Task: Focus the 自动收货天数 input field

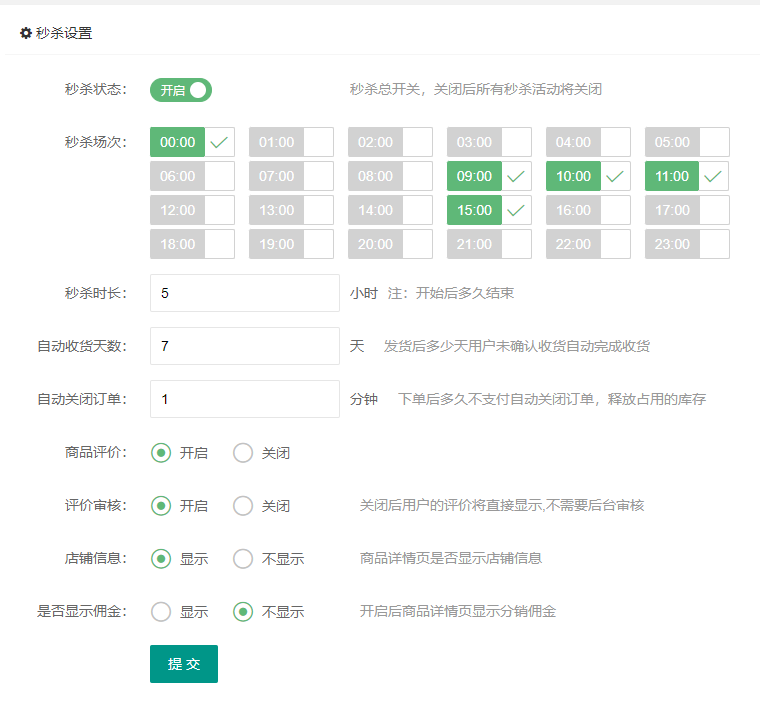Action: pos(245,346)
